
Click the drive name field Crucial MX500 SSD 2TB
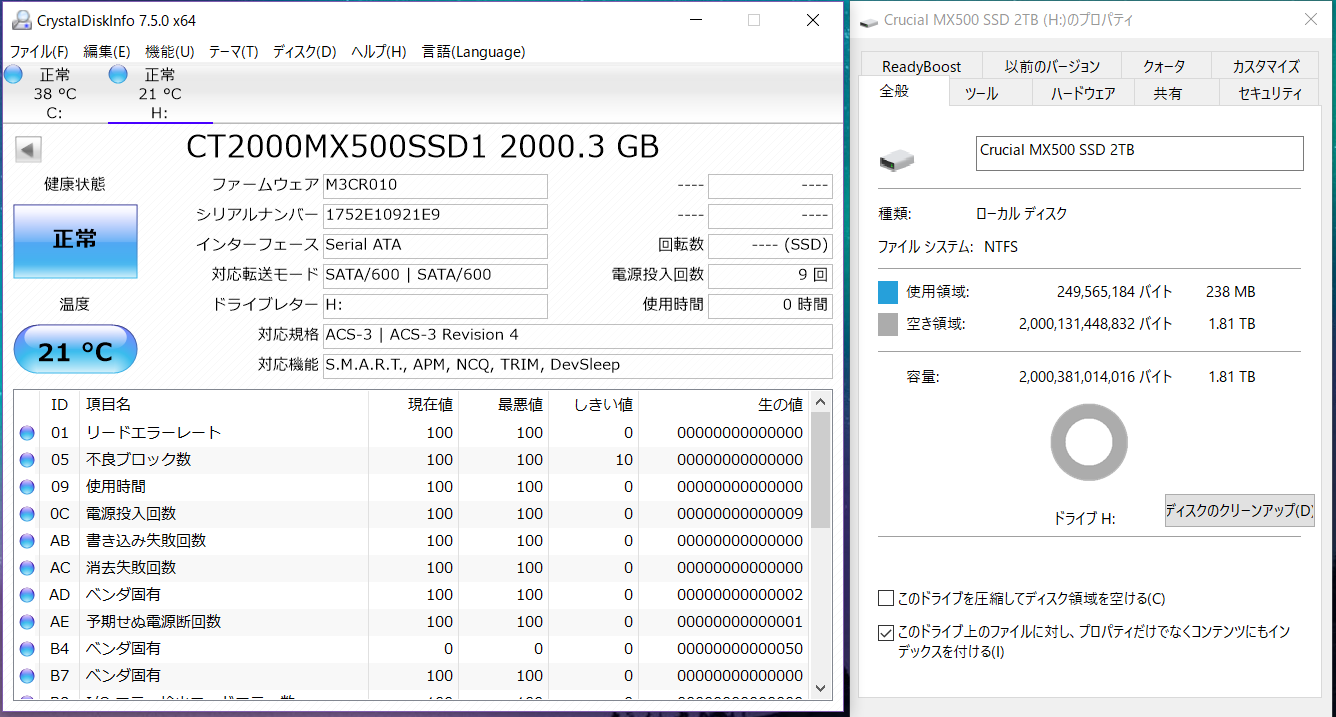pyautogui.click(x=1139, y=153)
